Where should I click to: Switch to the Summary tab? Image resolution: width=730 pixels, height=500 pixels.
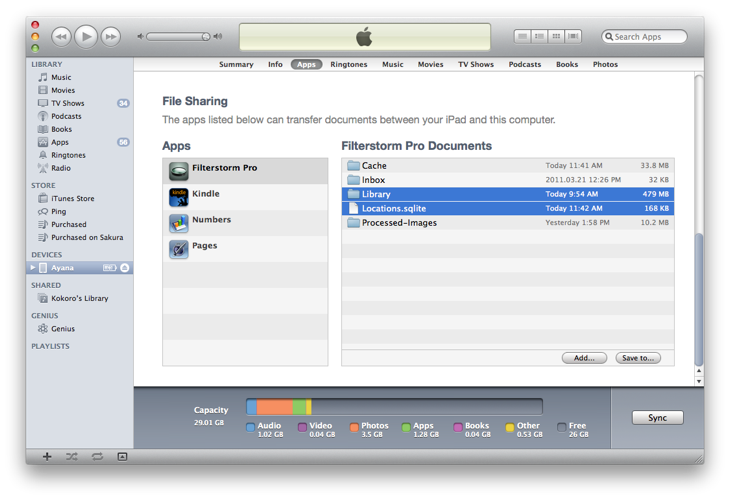pos(236,64)
